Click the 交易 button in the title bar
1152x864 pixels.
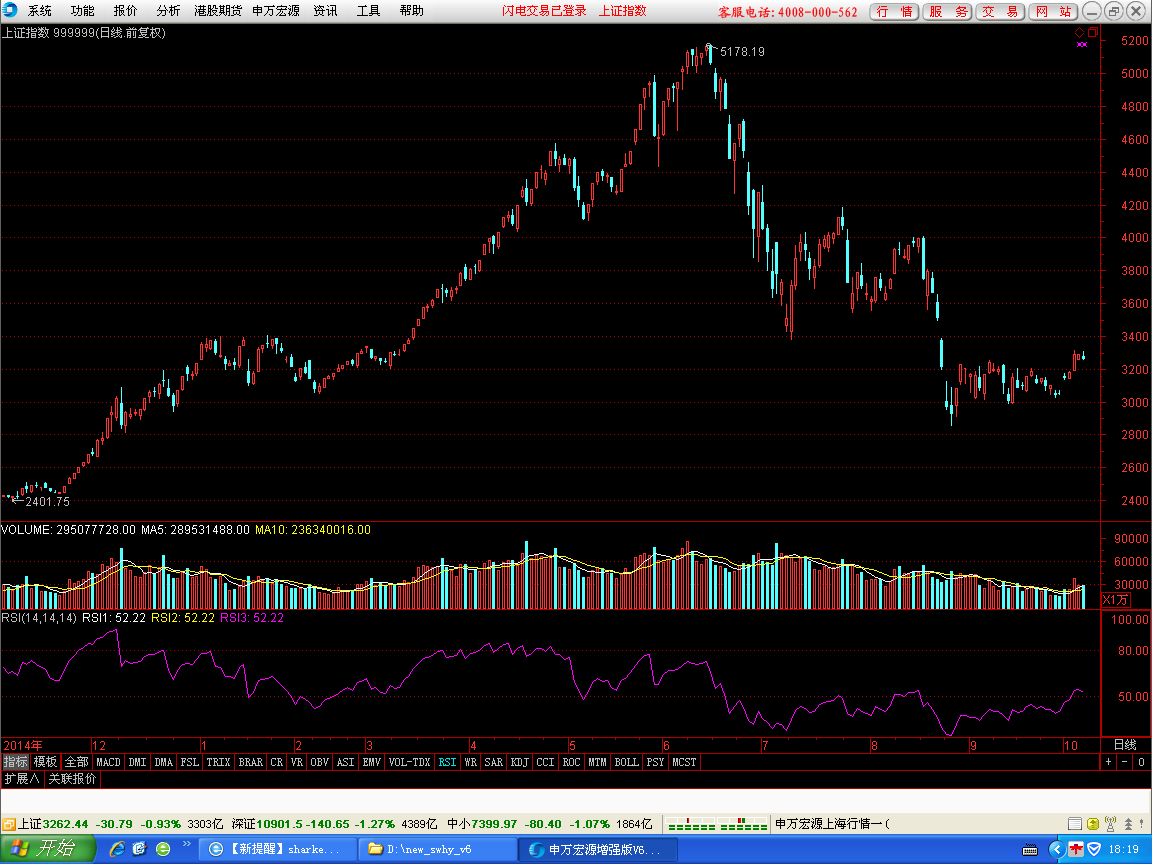(x=1000, y=11)
